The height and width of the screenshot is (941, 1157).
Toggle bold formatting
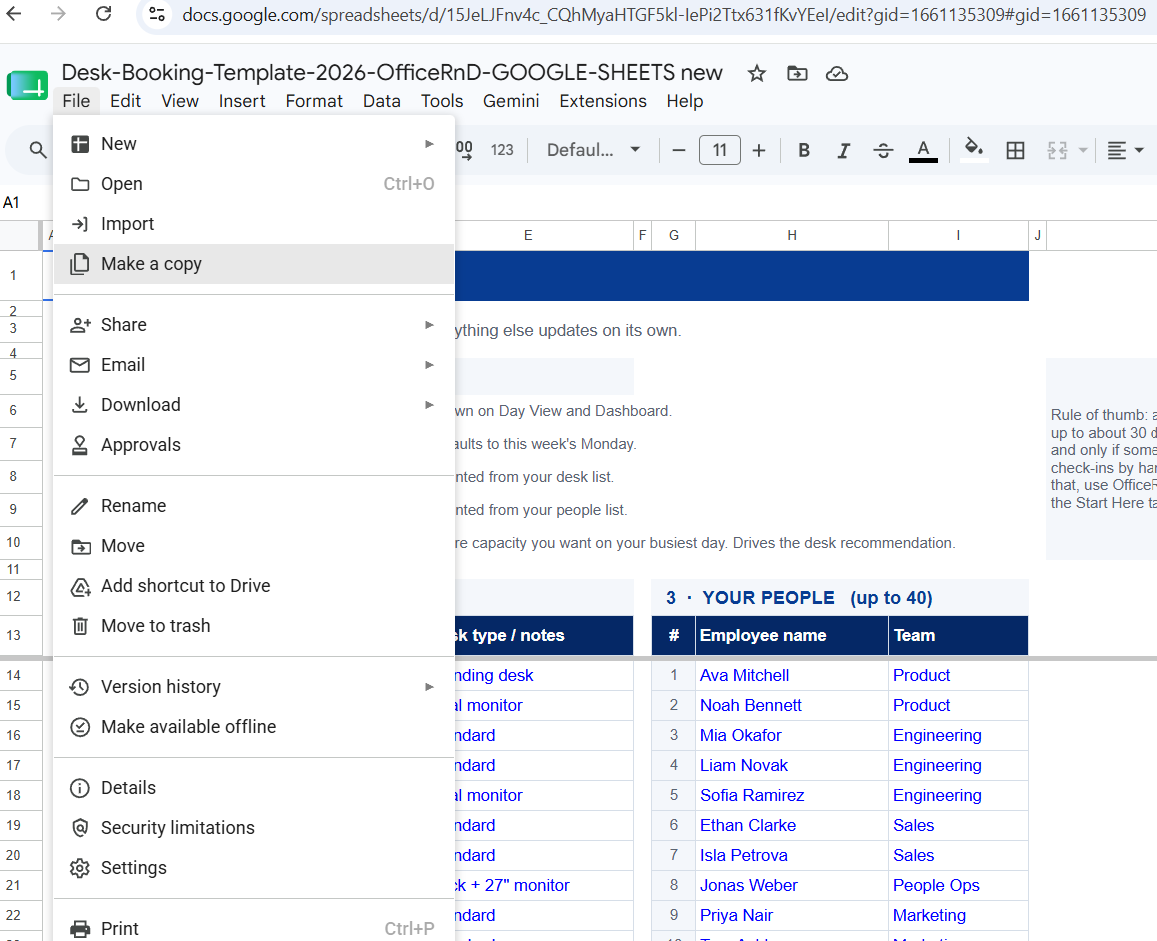[804, 150]
